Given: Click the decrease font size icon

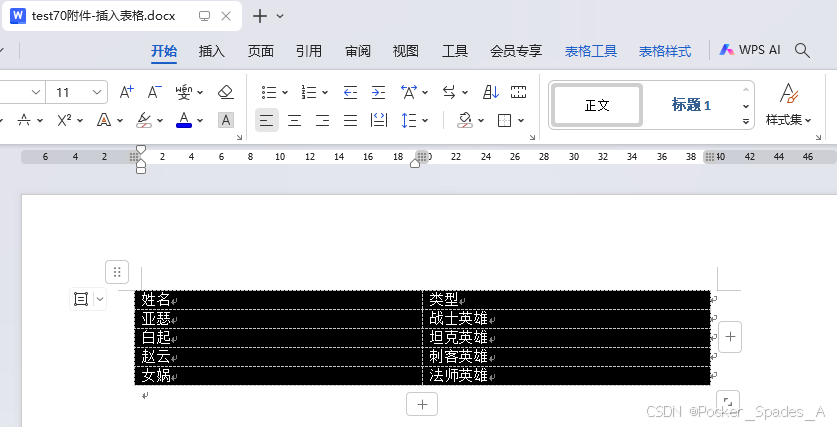Looking at the screenshot, I should [x=154, y=92].
